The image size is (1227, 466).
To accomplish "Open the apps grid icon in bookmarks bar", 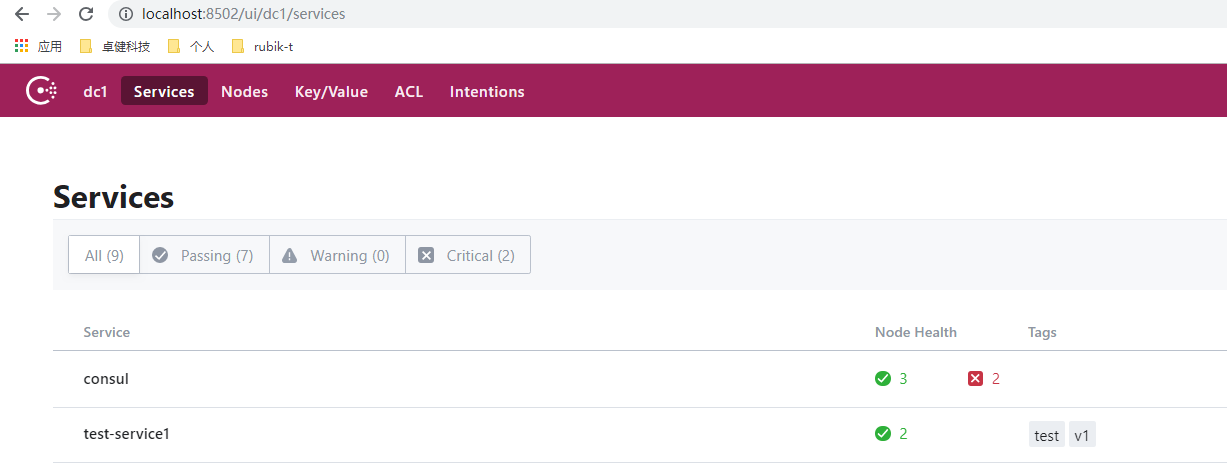I will 22,46.
